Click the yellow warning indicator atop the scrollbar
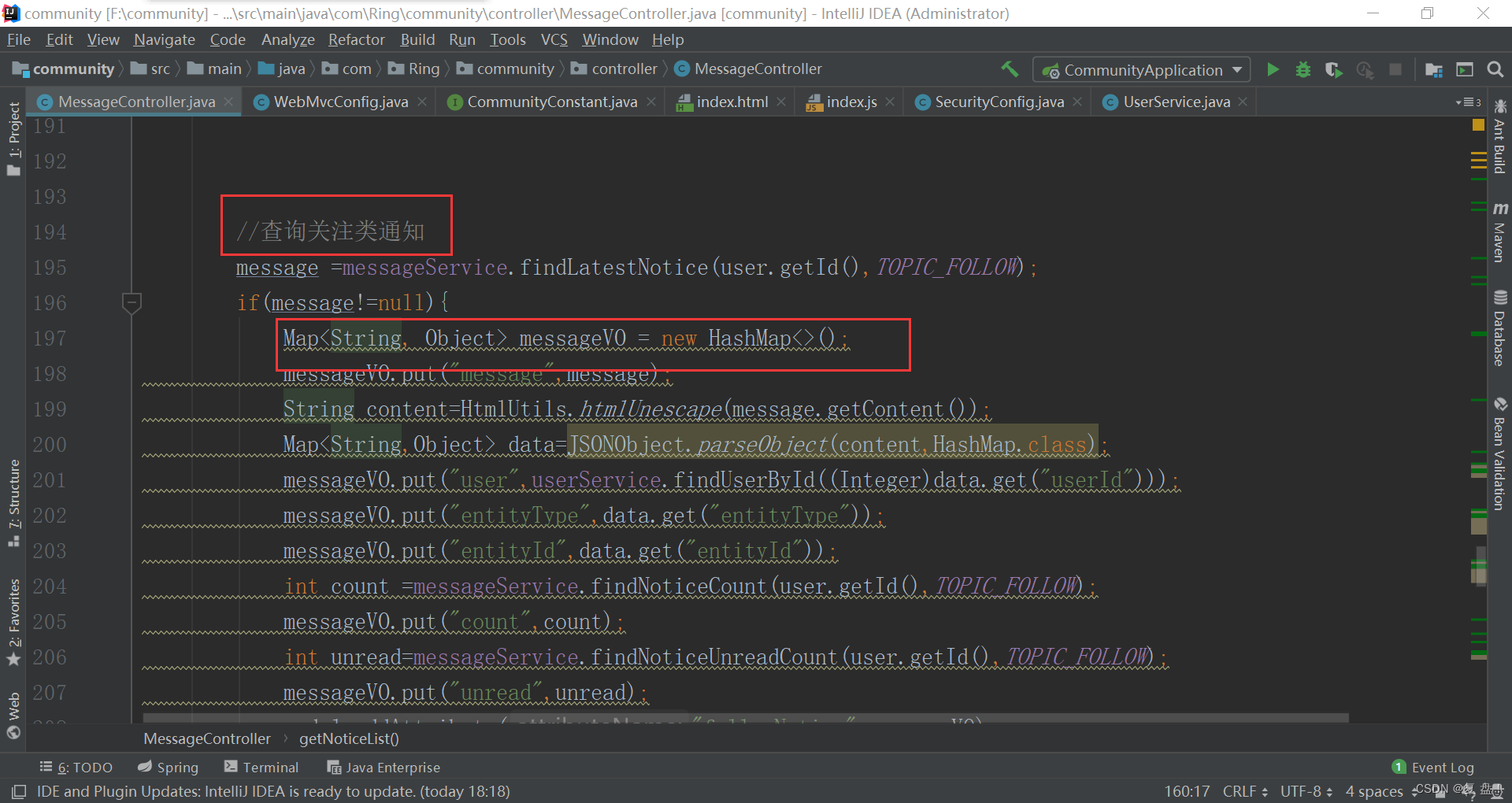The width and height of the screenshot is (1512, 803). (x=1478, y=125)
